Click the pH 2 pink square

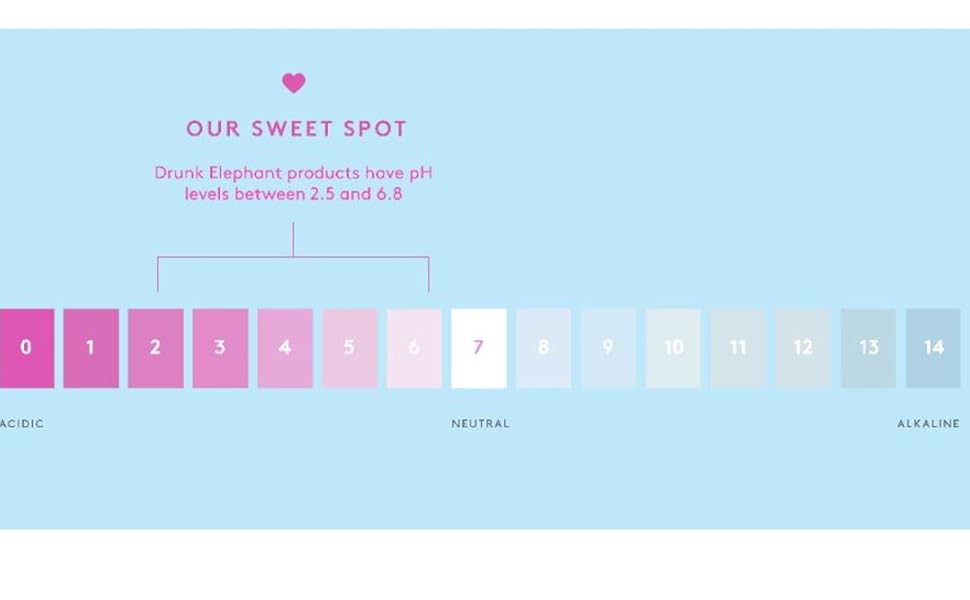(155, 348)
